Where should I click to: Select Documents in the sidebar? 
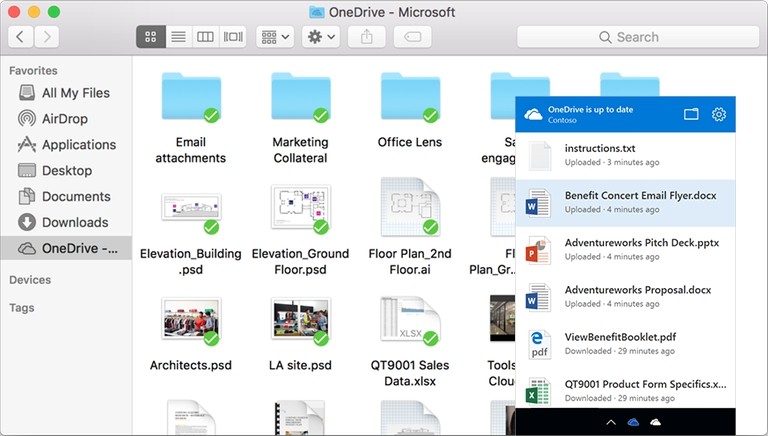point(66,196)
